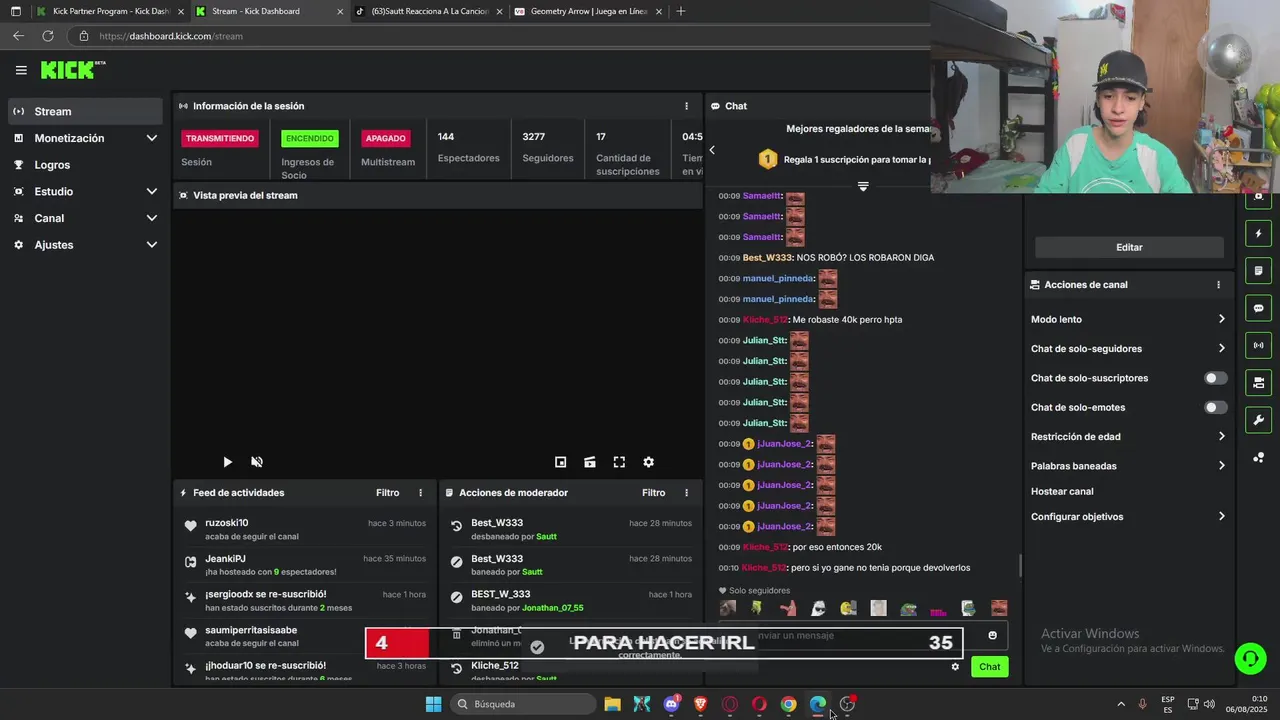This screenshot has height=720, width=1280.
Task: Open Google Chrome from taskbar
Action: [x=788, y=704]
